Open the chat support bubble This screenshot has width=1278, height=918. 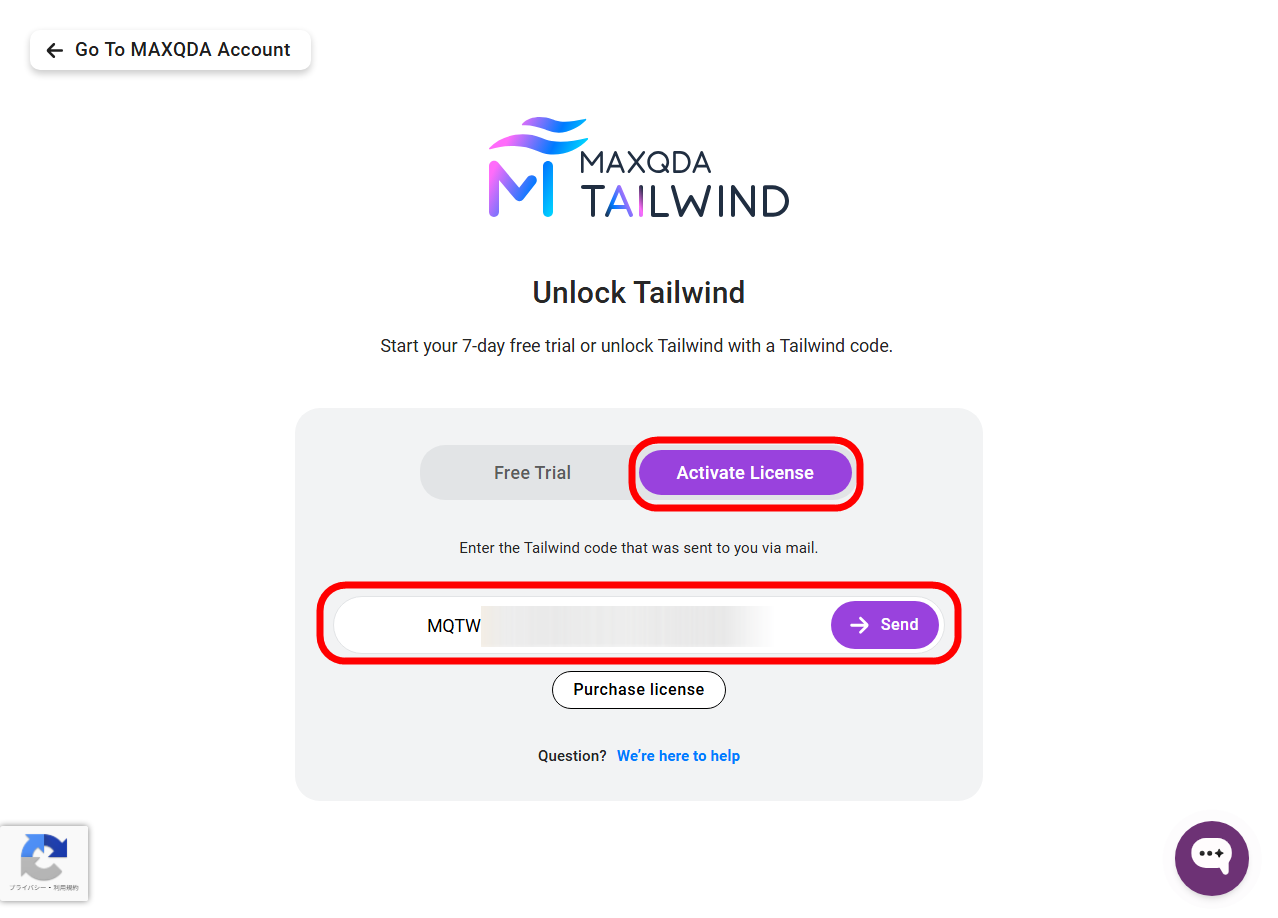point(1211,857)
